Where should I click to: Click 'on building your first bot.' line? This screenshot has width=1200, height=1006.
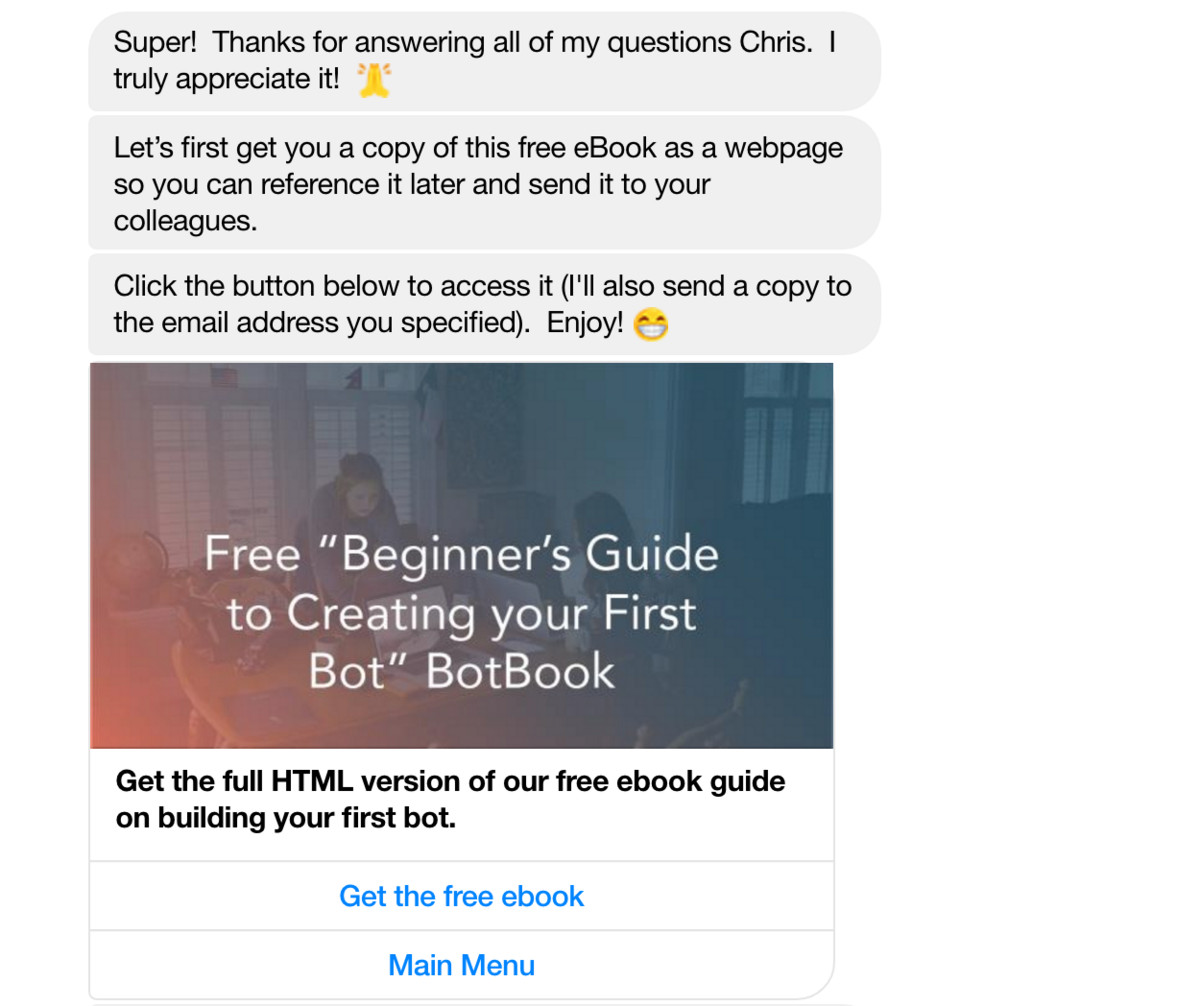pyautogui.click(x=286, y=818)
